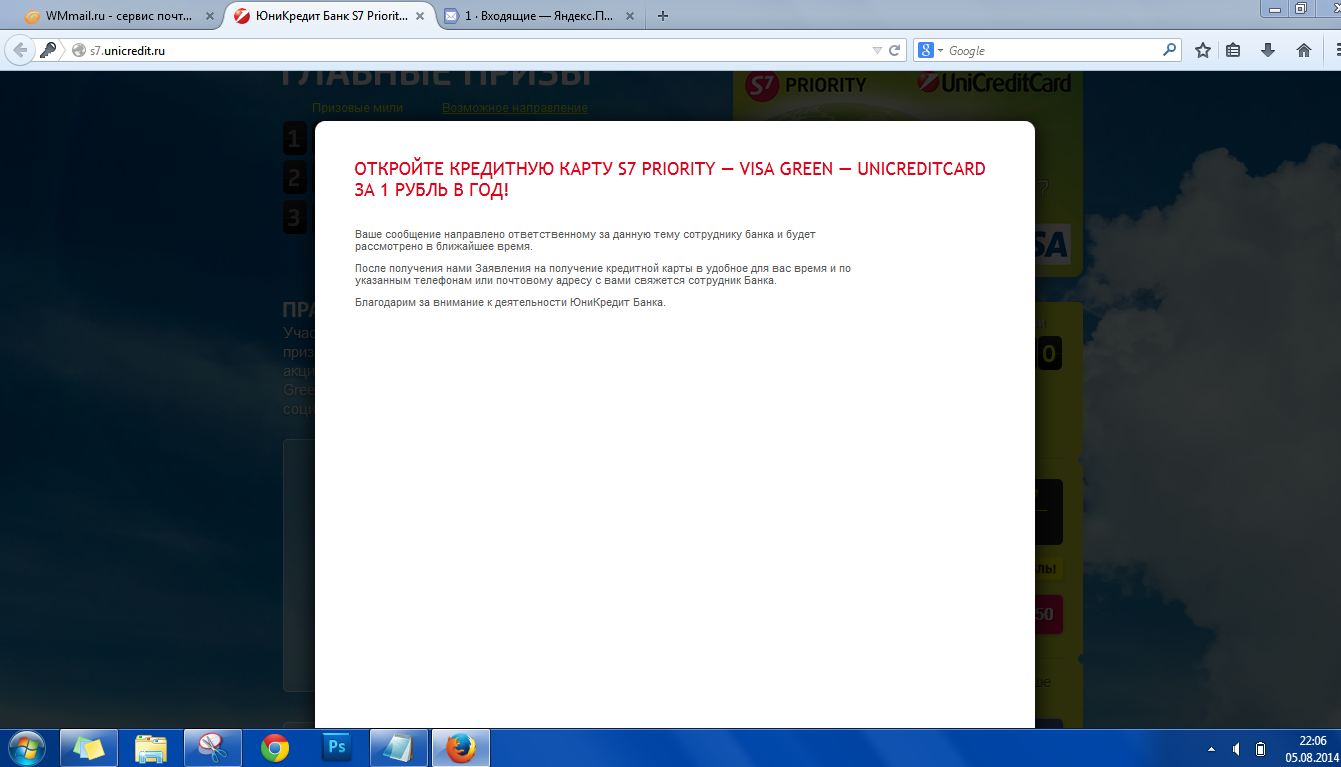Go to home page via Home icon
Screen dimensions: 1341x767
1304,50
